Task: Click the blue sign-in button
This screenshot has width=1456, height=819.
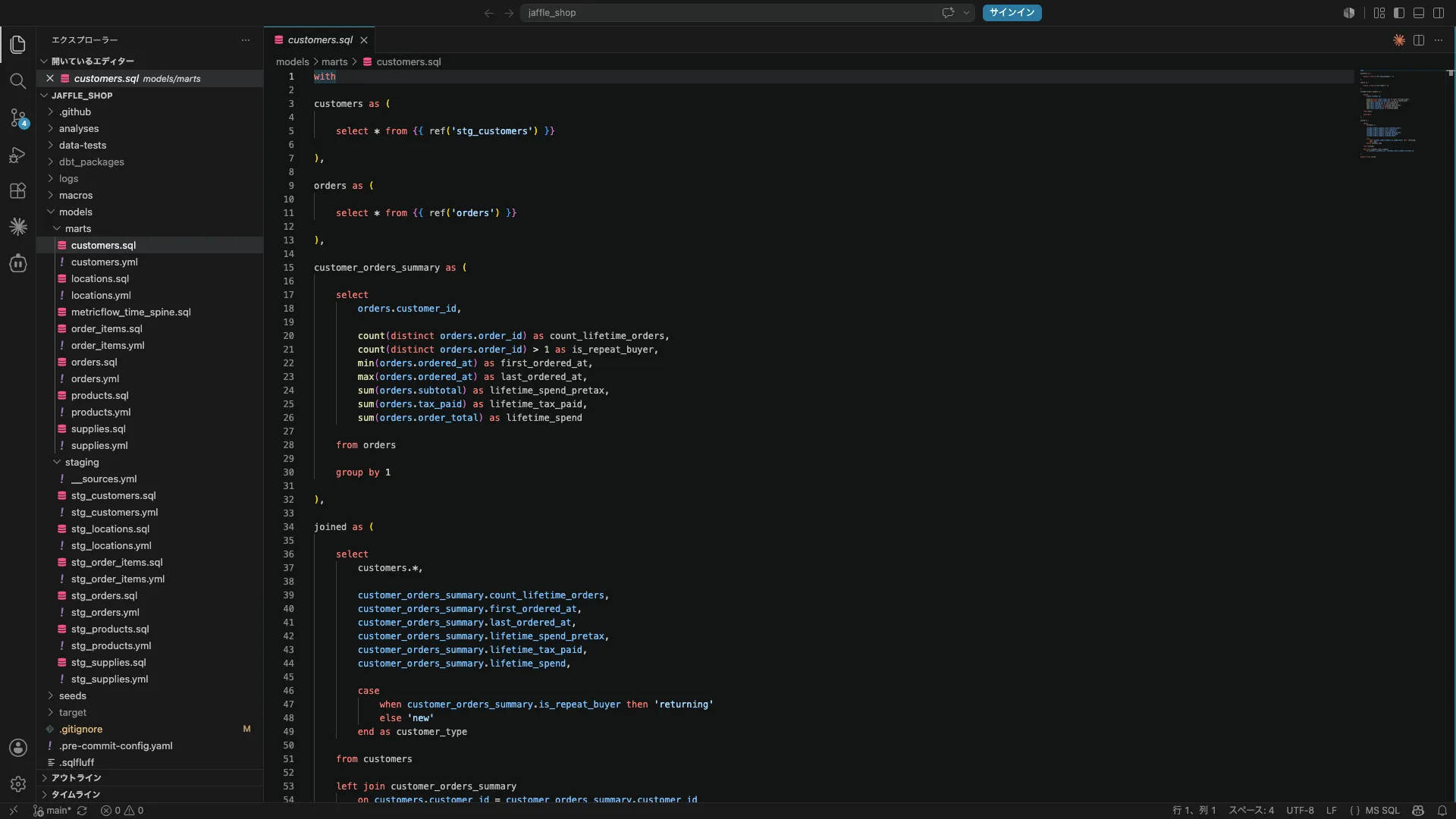Action: click(x=1012, y=13)
